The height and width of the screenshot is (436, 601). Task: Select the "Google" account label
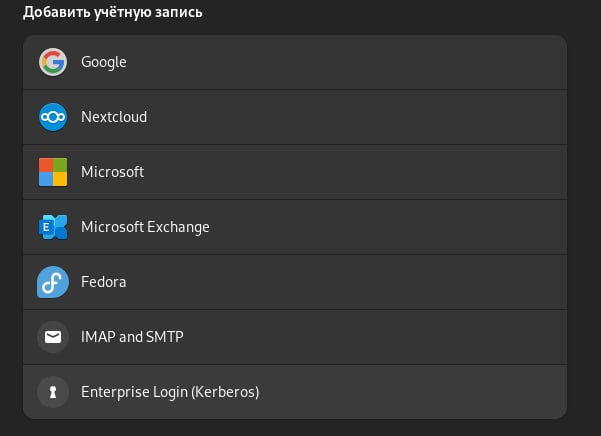point(104,62)
